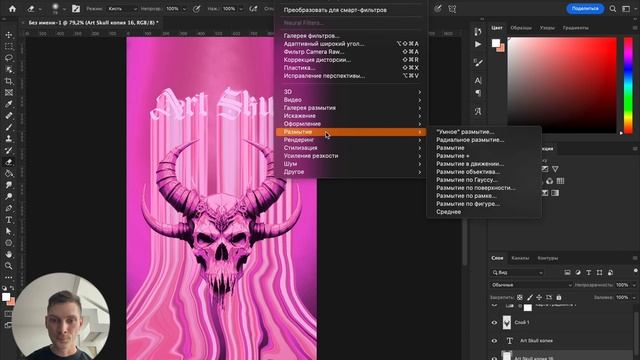Select the History Brush tool
This screenshot has height=360, width=640.
pyautogui.click(x=9, y=150)
